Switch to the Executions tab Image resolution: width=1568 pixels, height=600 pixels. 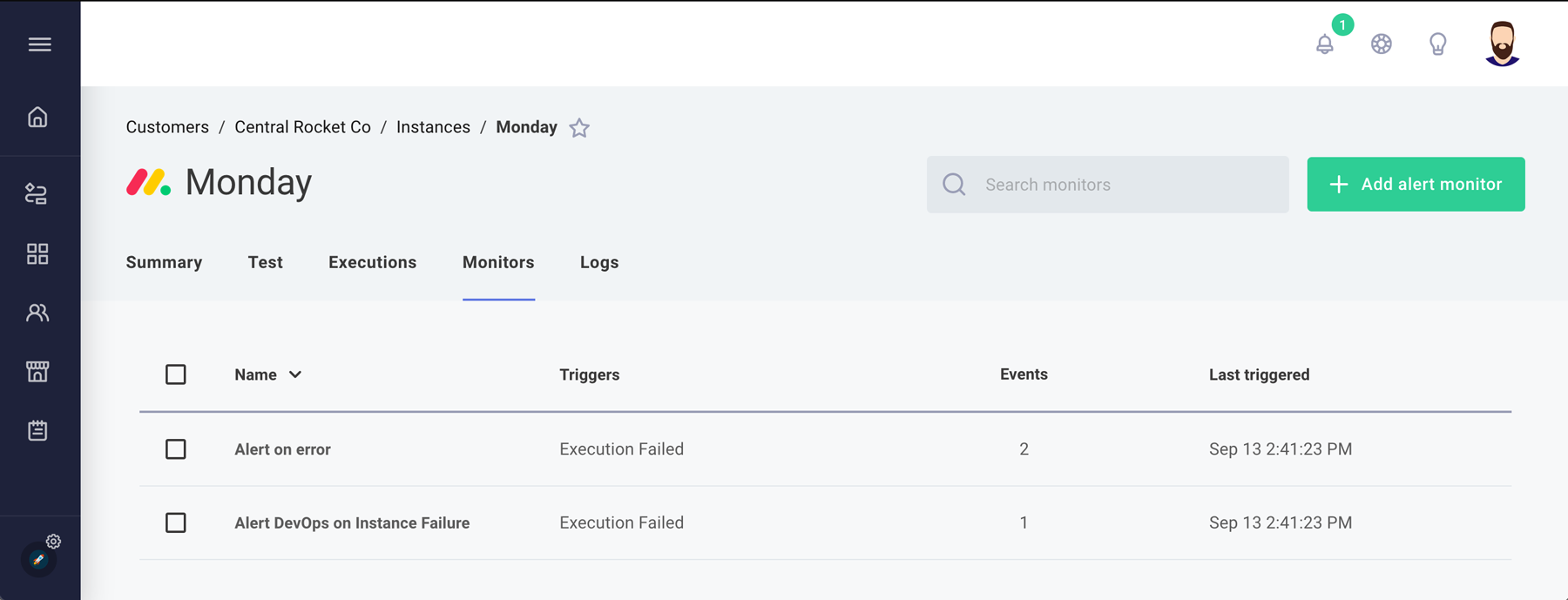372,262
